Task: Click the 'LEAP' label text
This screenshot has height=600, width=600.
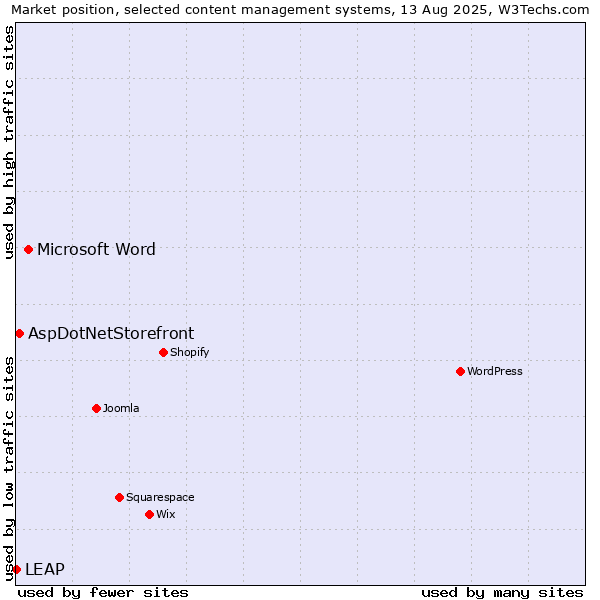Action: [45, 569]
